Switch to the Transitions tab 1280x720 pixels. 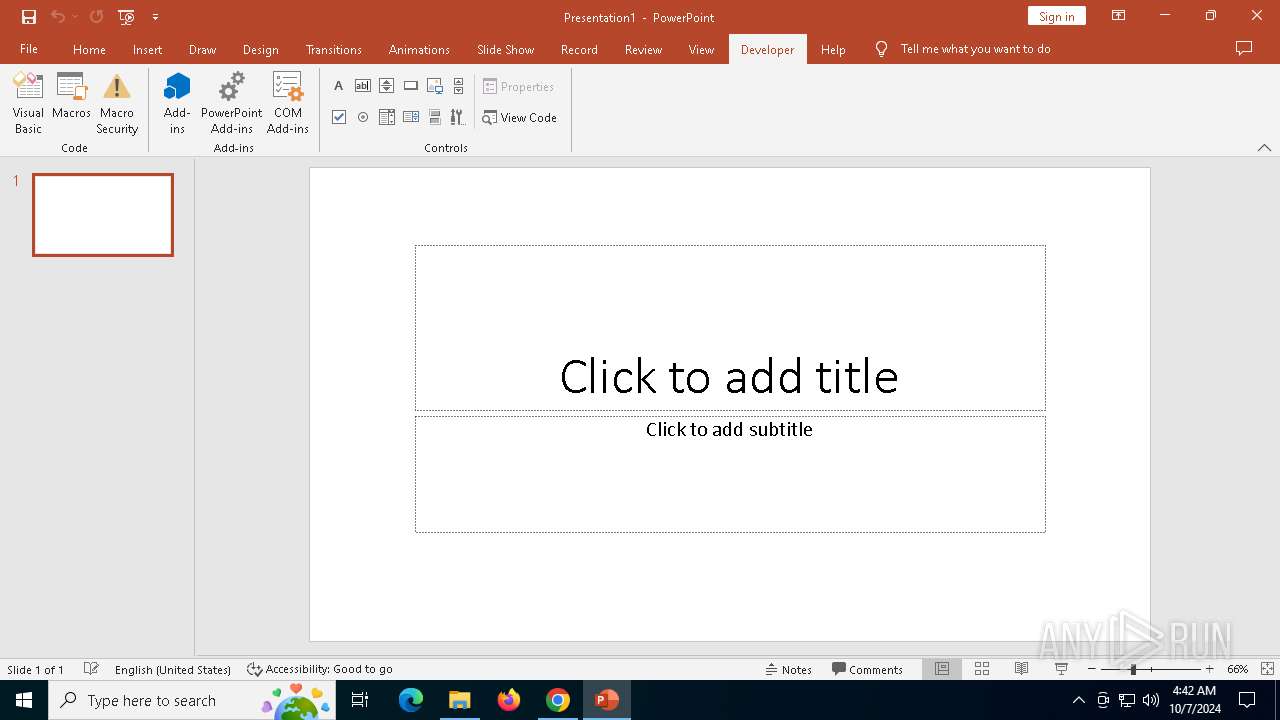(x=334, y=49)
